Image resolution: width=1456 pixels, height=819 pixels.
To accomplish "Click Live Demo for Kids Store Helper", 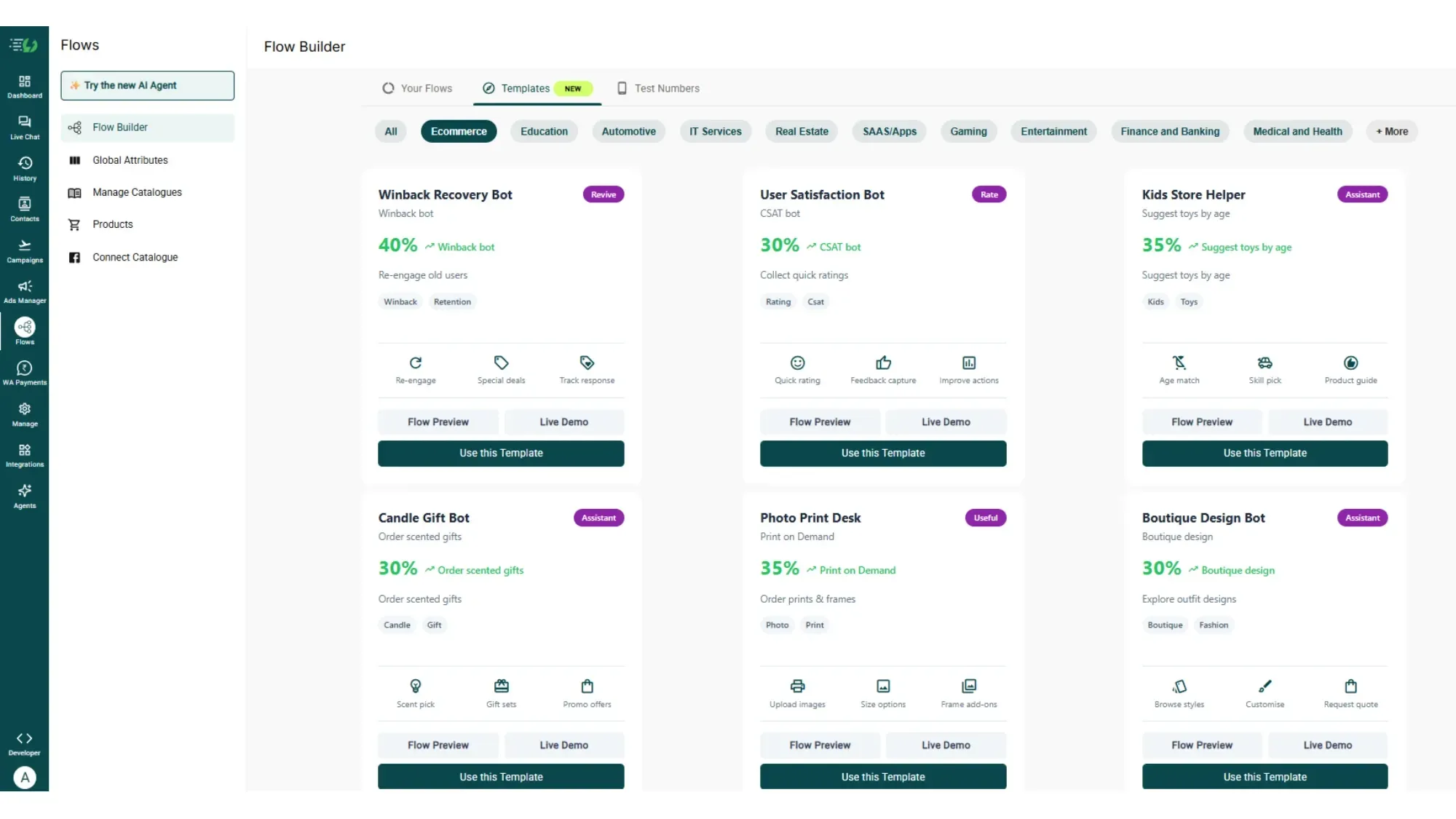I will tap(1327, 422).
